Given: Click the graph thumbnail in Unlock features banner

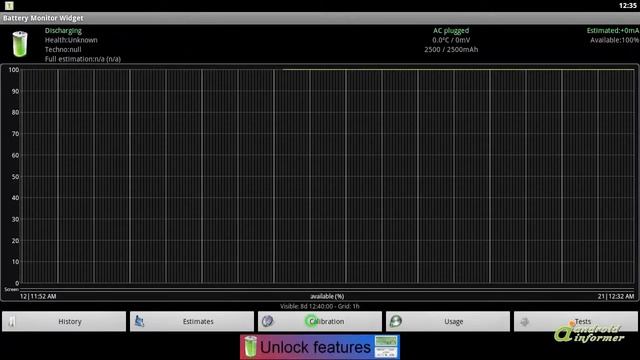Looking at the screenshot, I should tap(386, 347).
